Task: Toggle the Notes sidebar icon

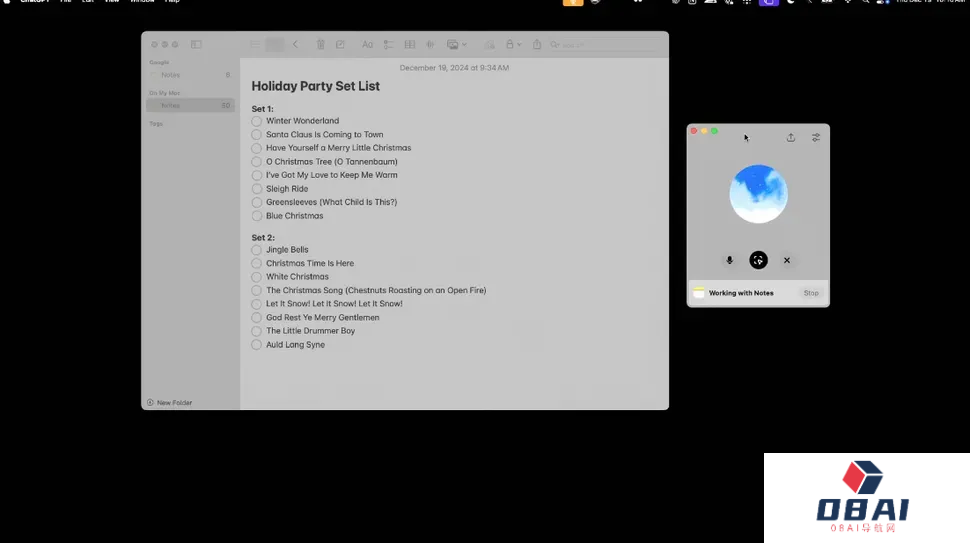Action: pyautogui.click(x=196, y=44)
